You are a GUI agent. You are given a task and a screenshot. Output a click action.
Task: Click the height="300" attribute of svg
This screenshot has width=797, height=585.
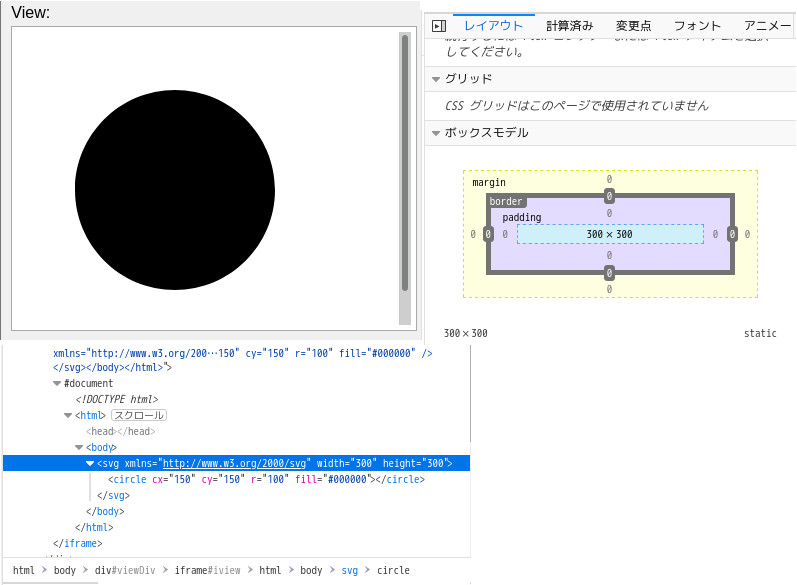tap(414, 464)
